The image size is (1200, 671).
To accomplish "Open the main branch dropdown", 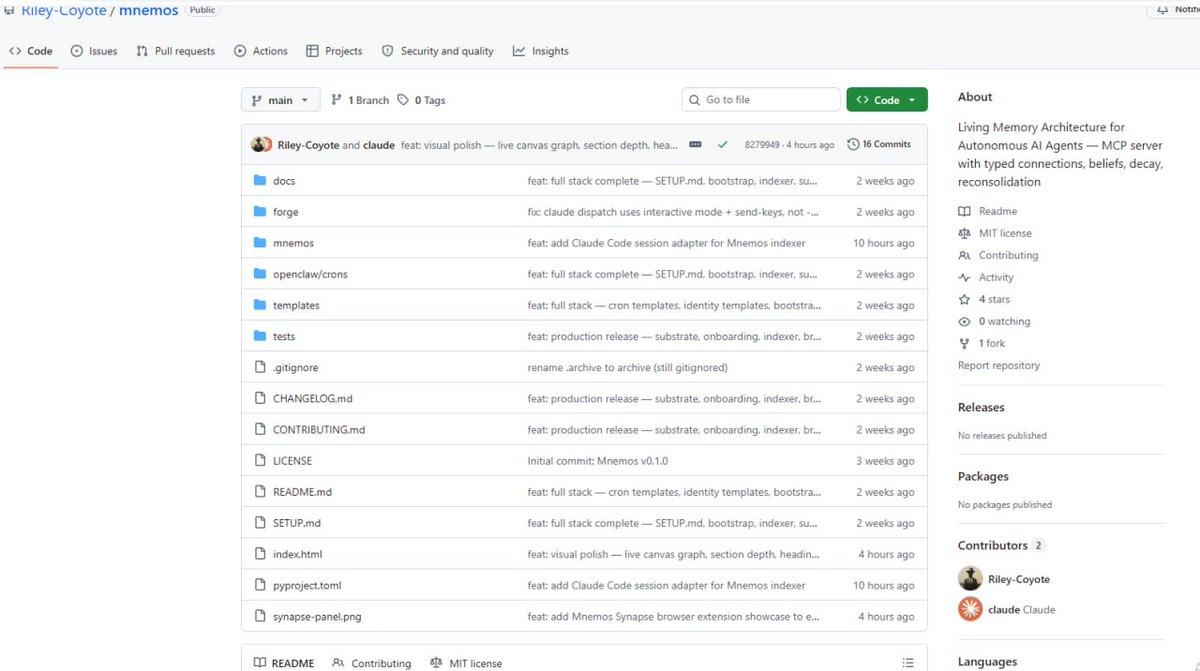I will [x=281, y=100].
